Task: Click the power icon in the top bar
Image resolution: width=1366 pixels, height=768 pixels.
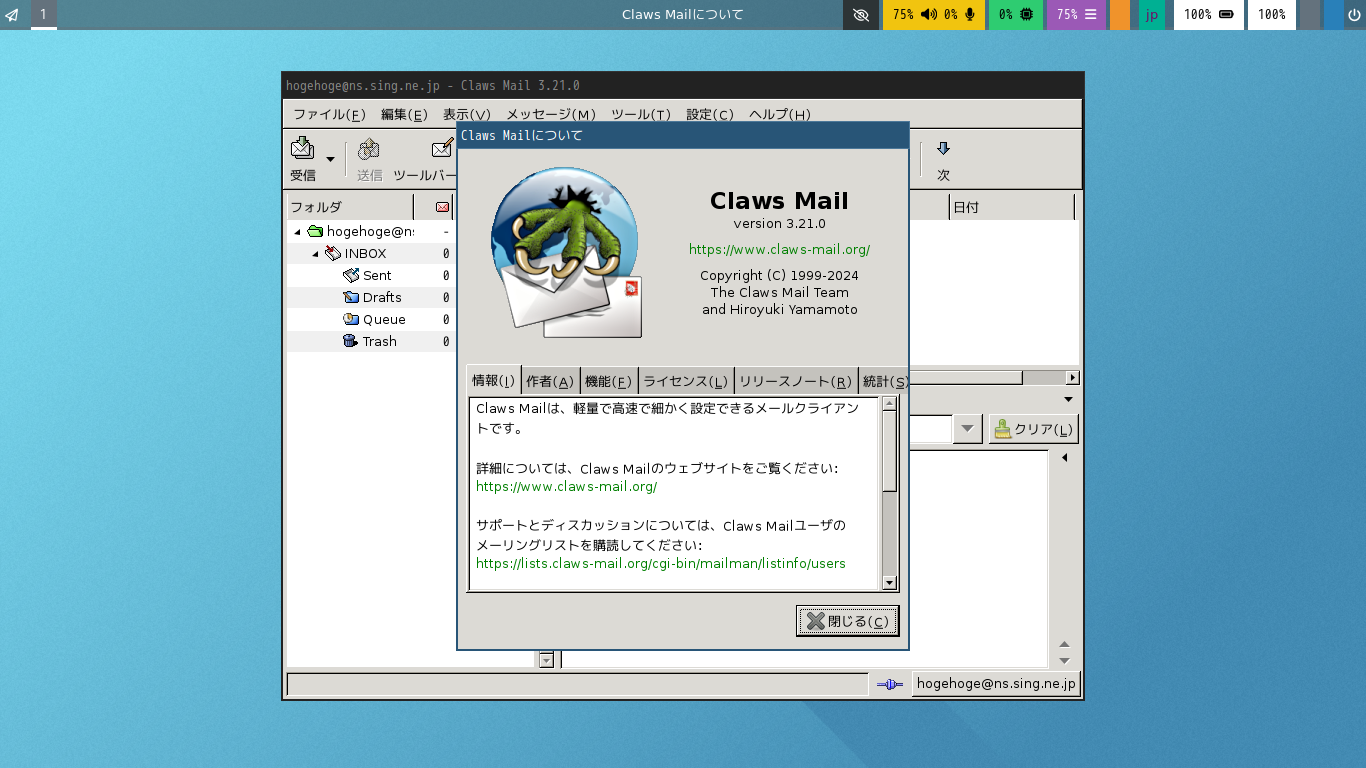Action: pos(1354,15)
